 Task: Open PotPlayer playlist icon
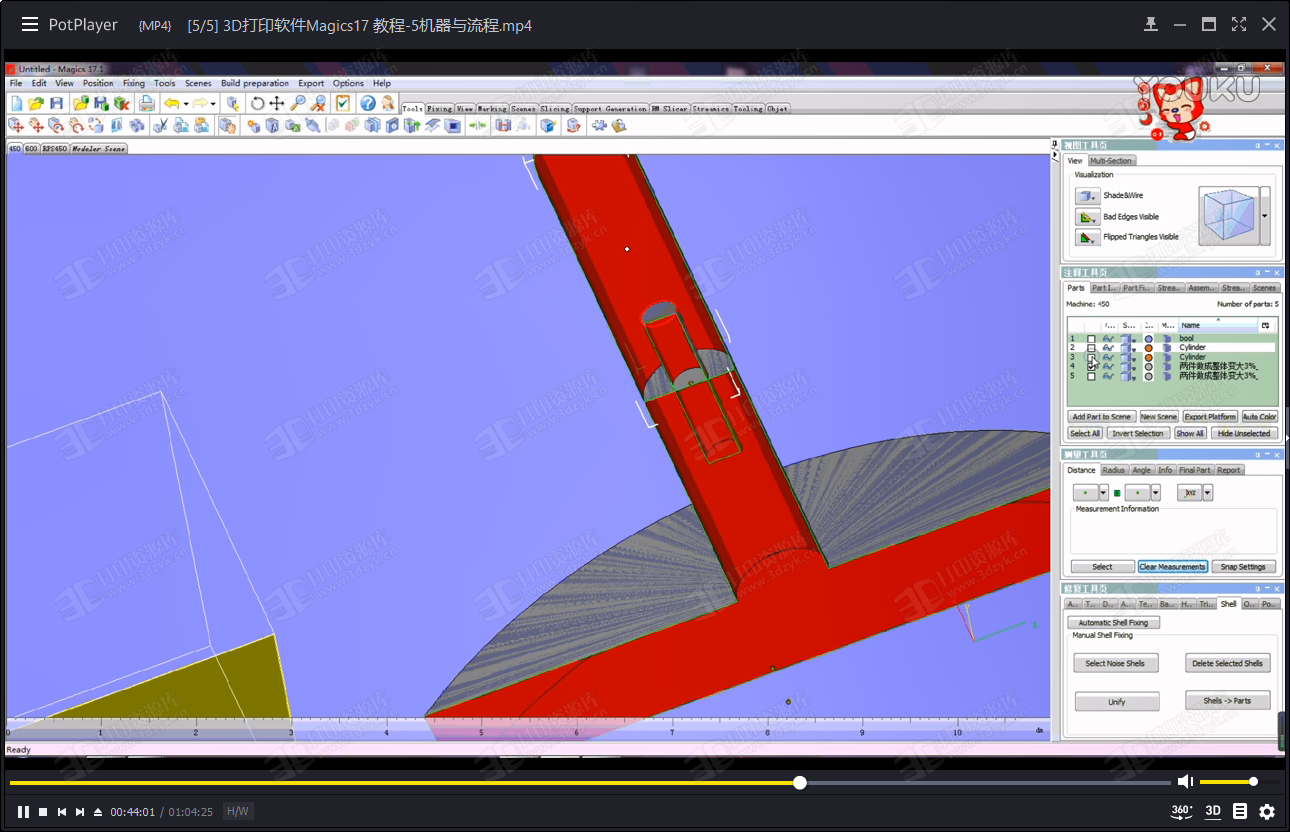[1240, 811]
